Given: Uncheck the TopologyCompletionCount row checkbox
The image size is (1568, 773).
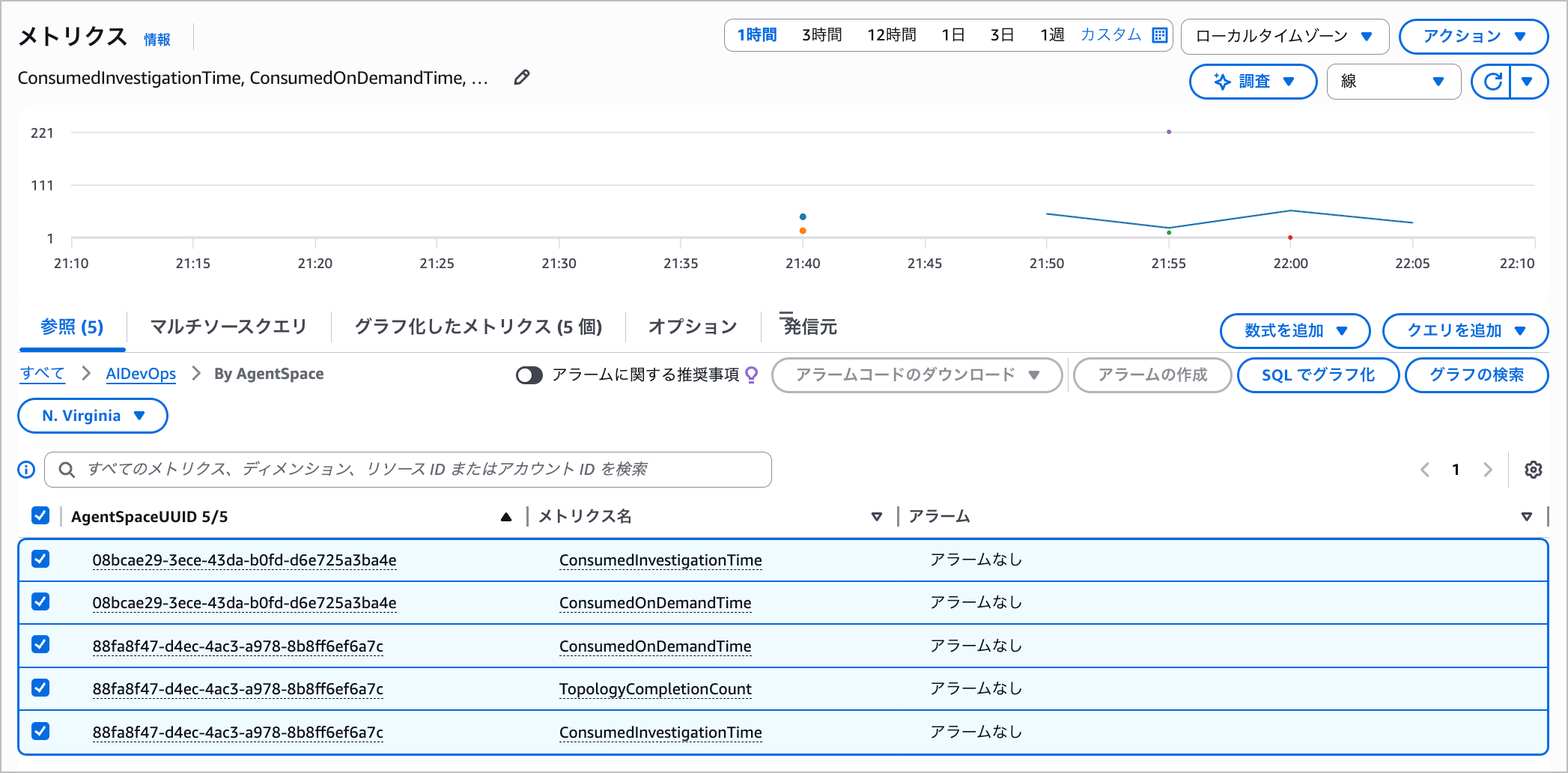Looking at the screenshot, I should (40, 688).
